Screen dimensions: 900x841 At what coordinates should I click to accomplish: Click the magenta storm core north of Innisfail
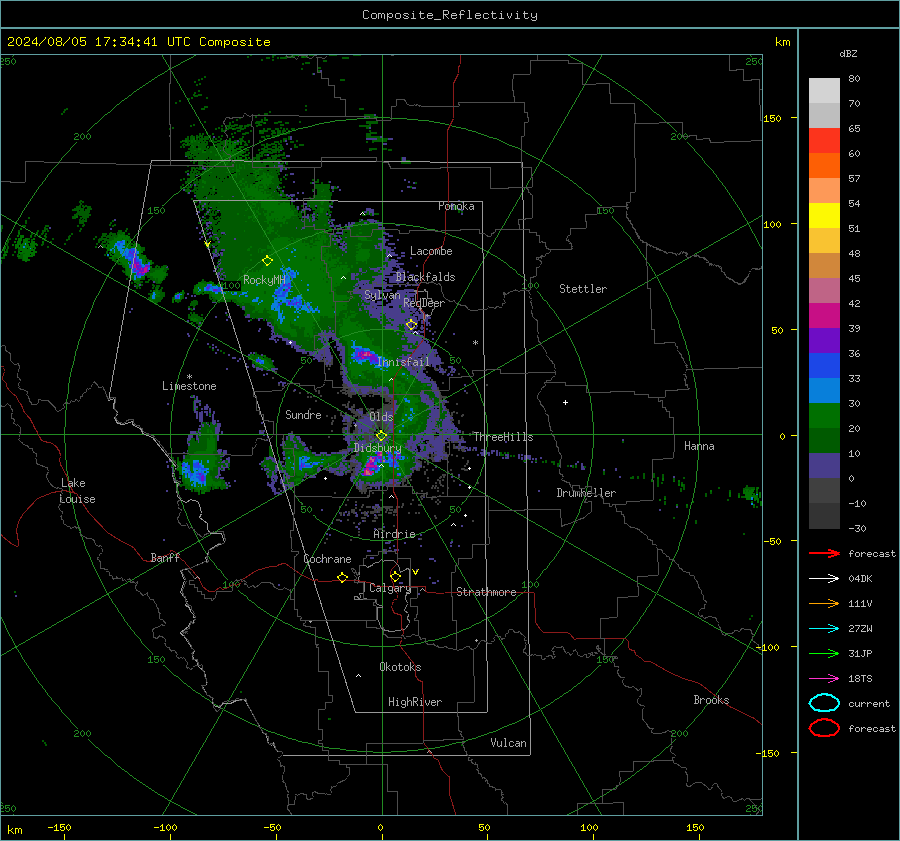pyautogui.click(x=363, y=355)
